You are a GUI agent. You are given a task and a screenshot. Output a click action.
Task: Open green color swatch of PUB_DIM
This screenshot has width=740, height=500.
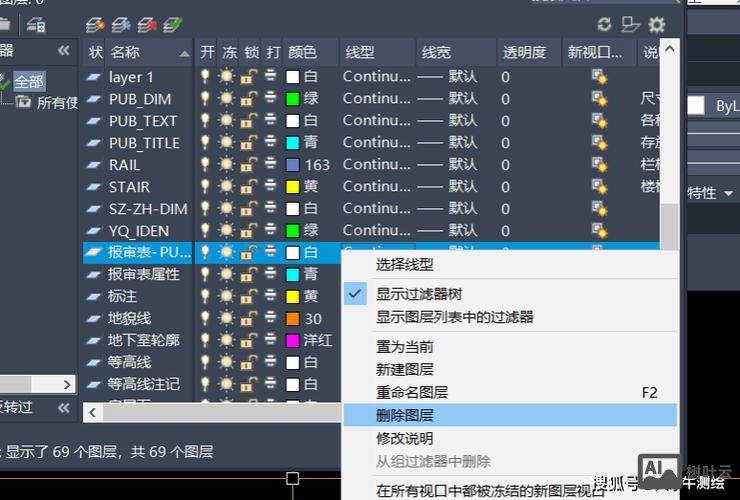tap(293, 99)
